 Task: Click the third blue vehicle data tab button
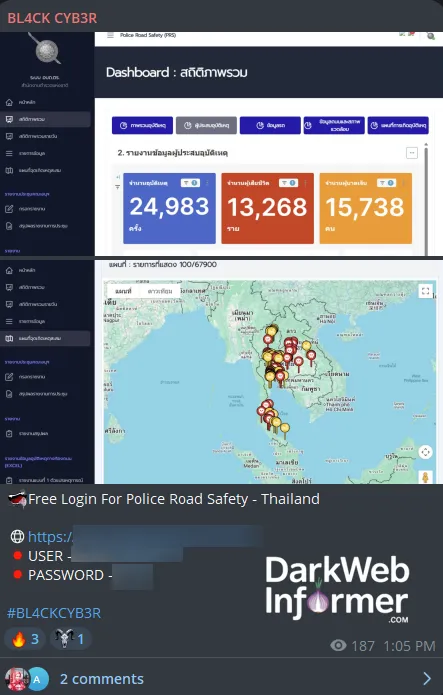pyautogui.click(x=270, y=125)
